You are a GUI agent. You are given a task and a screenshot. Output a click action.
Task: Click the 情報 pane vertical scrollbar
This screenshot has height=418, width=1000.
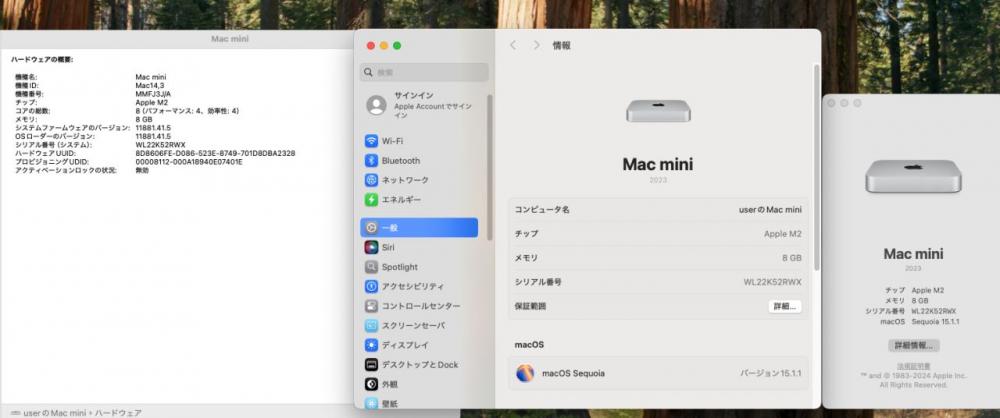click(816, 166)
